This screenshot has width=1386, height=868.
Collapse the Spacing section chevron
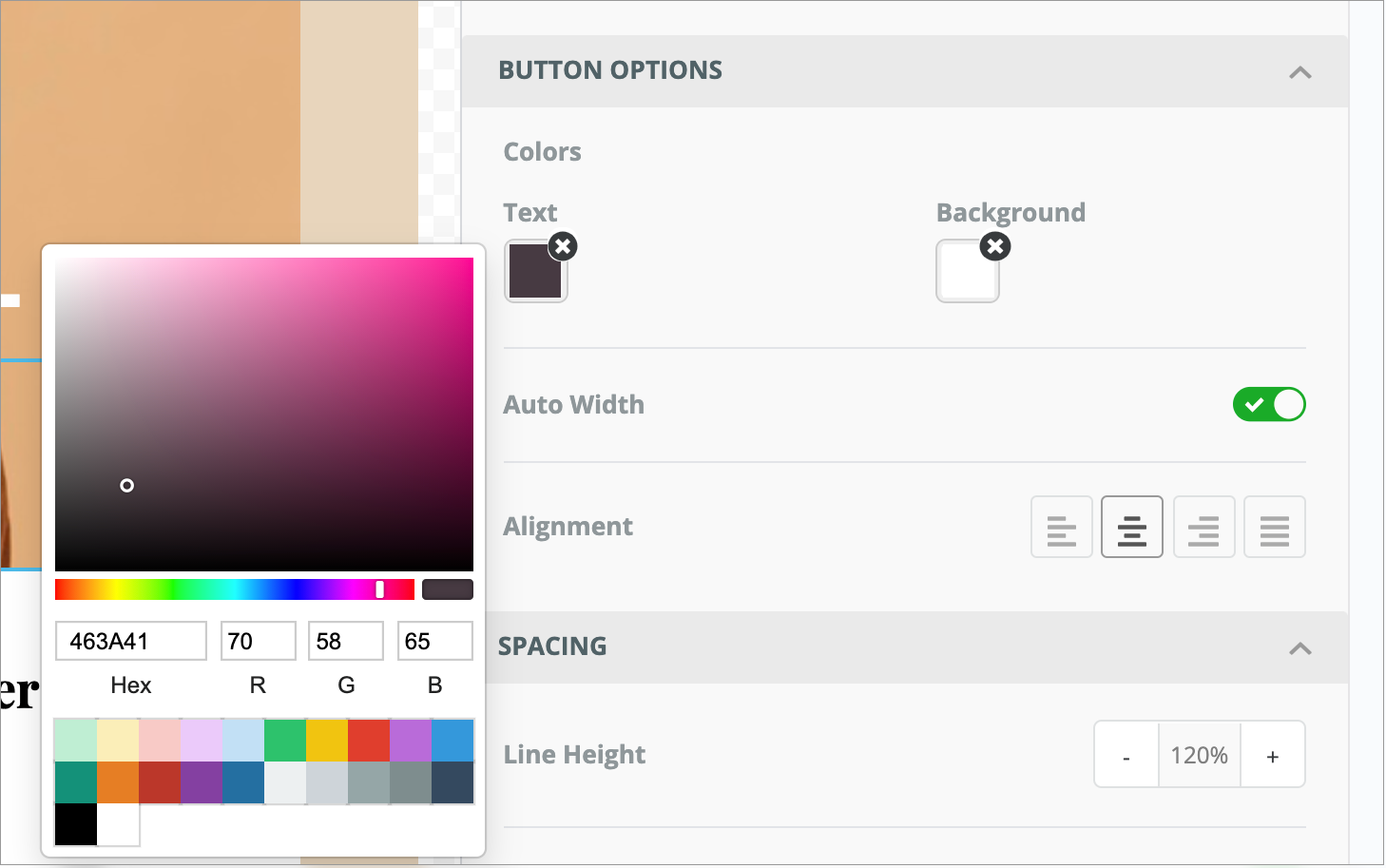click(x=1299, y=648)
